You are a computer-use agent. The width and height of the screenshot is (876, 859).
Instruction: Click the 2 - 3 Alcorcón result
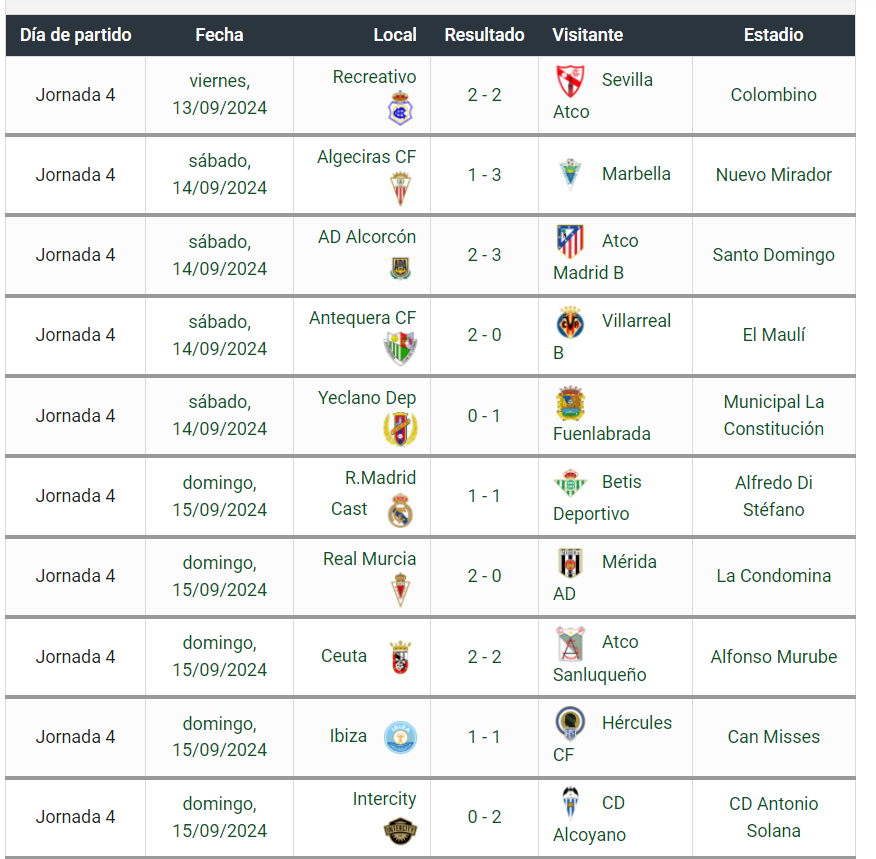(484, 255)
